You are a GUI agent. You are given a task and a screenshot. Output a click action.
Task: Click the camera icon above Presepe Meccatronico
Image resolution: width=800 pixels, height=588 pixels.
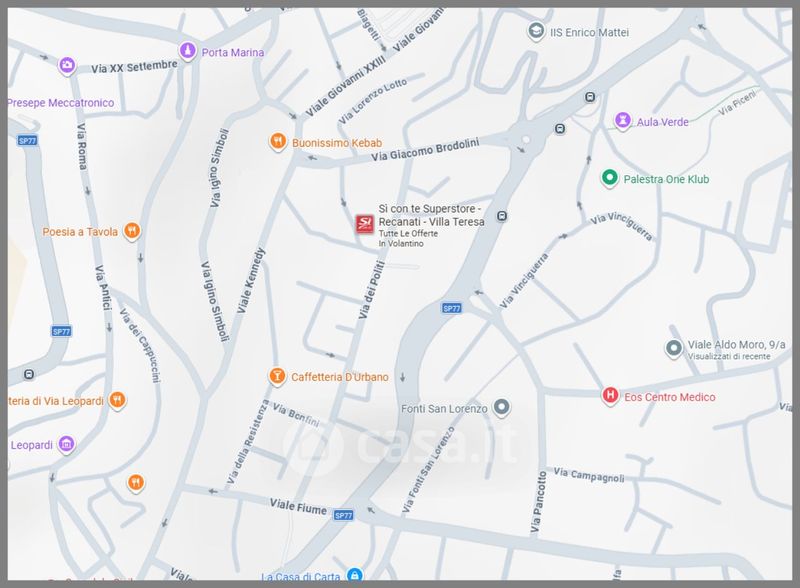tap(67, 64)
